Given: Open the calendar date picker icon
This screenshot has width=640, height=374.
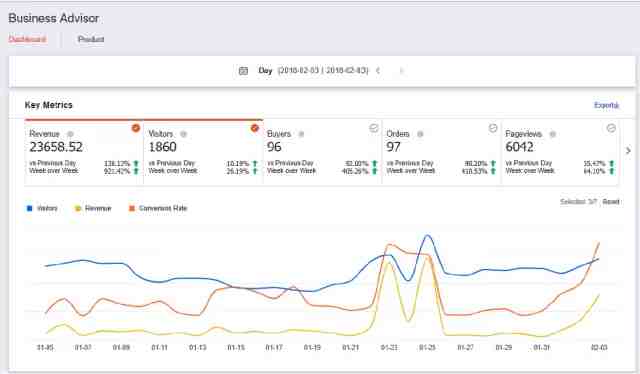Looking at the screenshot, I should (243, 71).
